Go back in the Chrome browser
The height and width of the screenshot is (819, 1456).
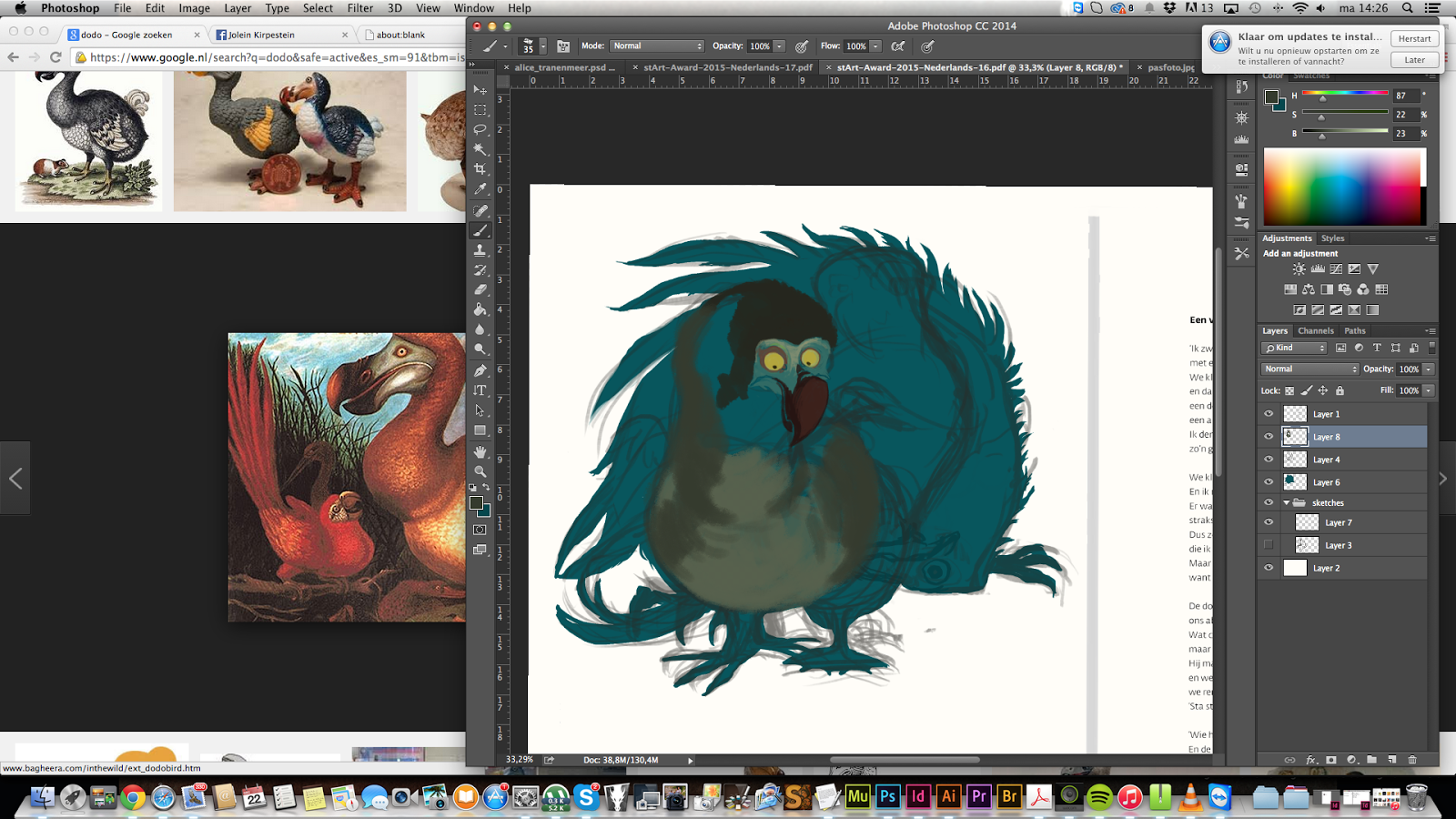click(13, 57)
